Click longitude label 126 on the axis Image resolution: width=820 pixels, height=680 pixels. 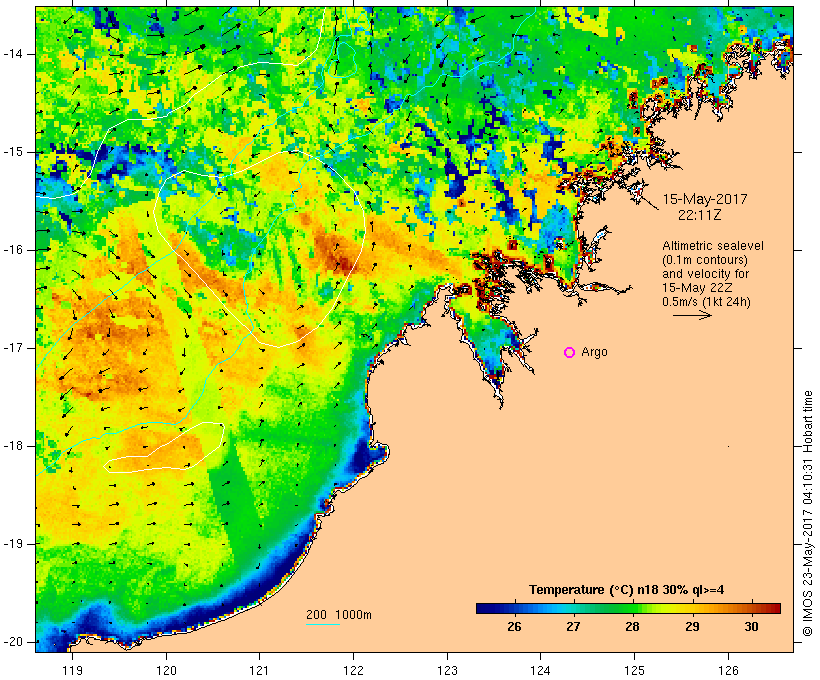tap(728, 670)
